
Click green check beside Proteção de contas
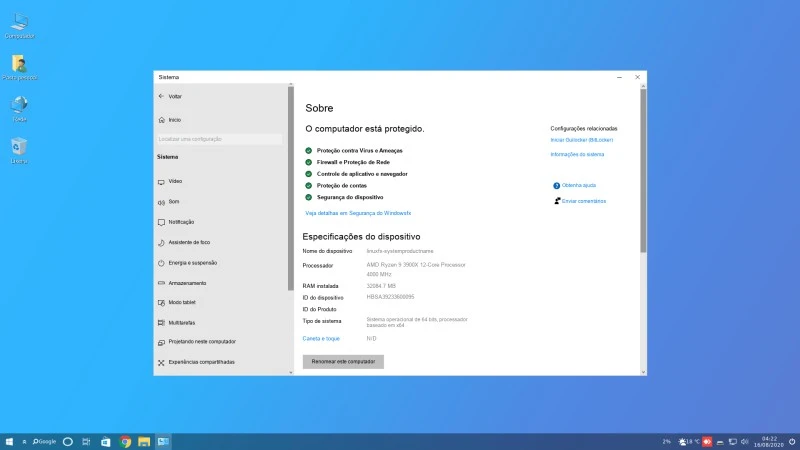(x=308, y=186)
